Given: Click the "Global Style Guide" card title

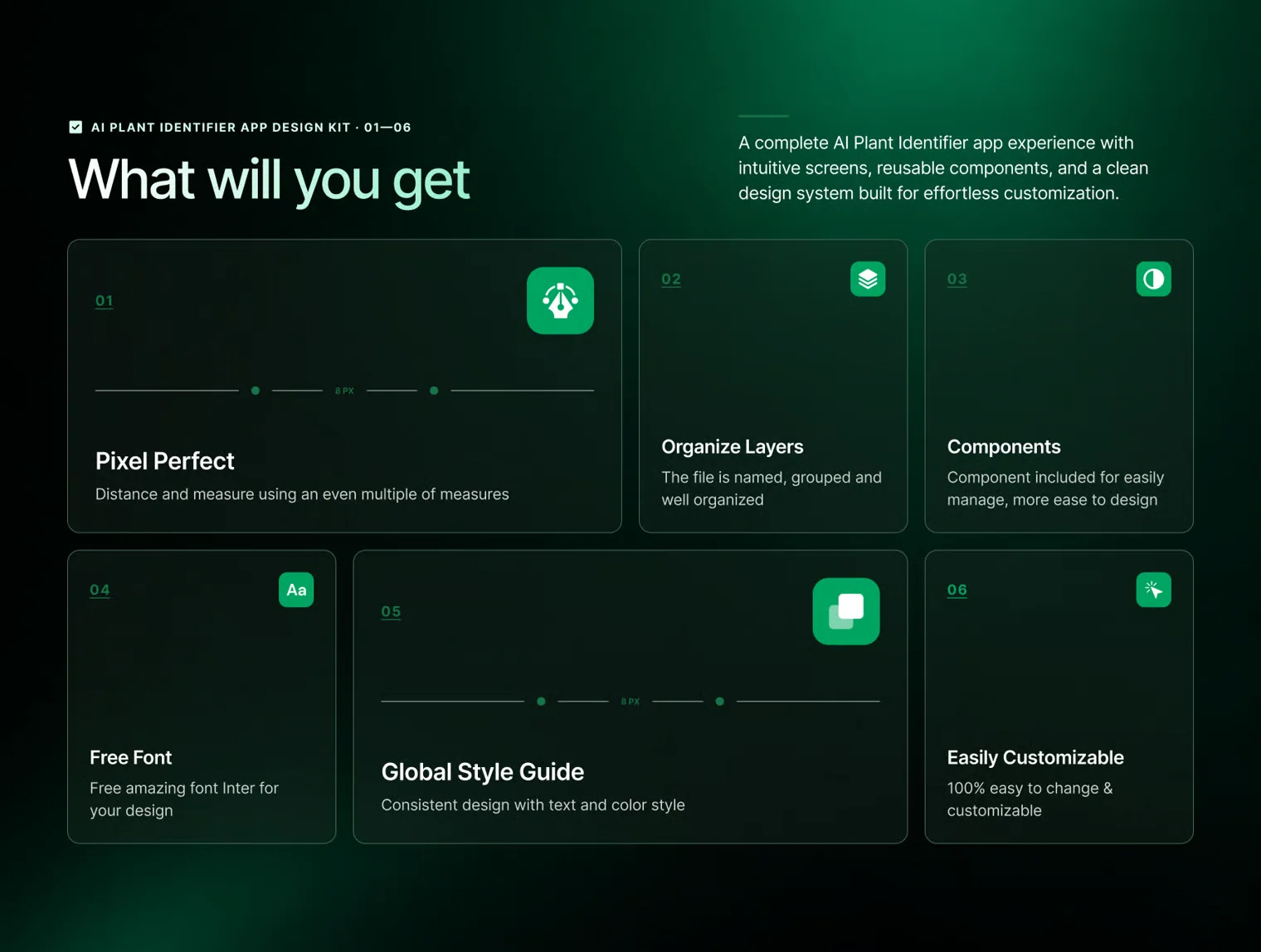Looking at the screenshot, I should [x=483, y=772].
